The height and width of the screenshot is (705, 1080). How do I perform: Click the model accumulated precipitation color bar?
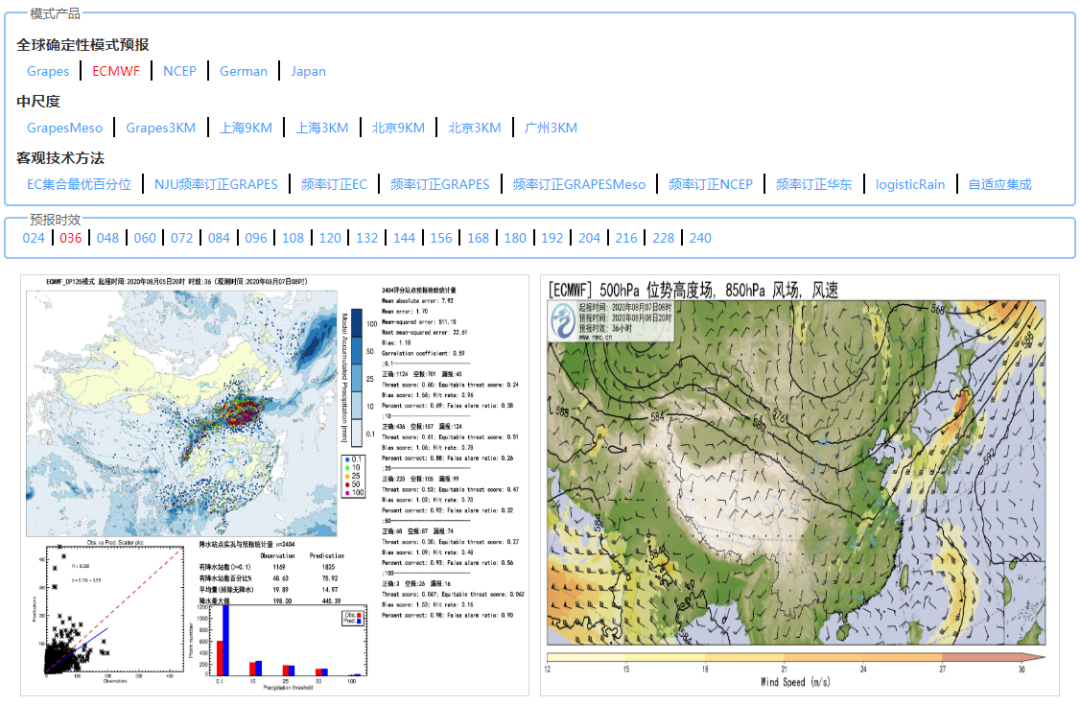[357, 377]
